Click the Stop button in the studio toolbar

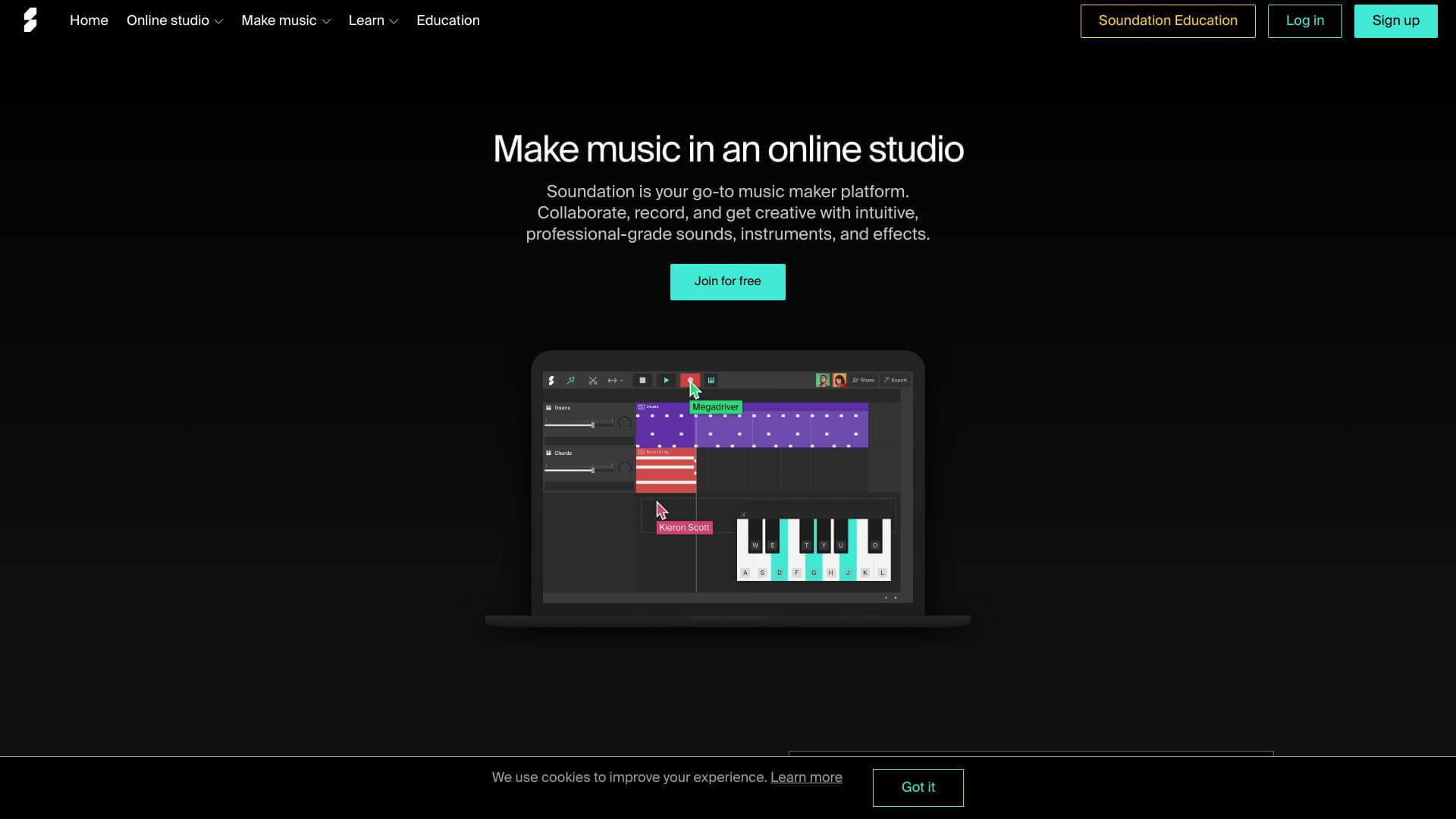642,380
